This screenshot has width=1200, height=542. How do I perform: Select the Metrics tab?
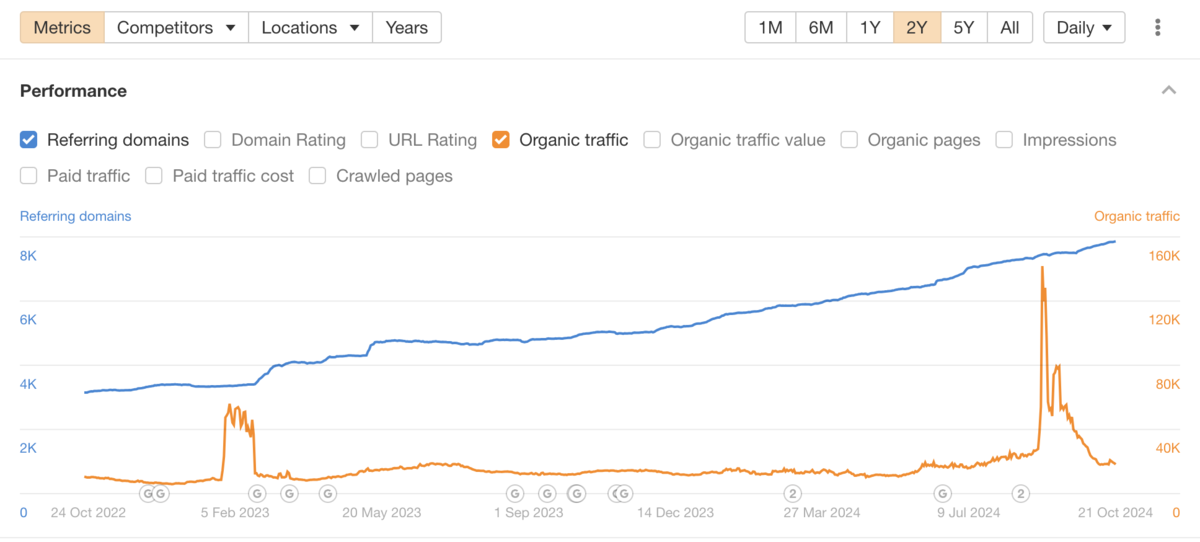(62, 28)
